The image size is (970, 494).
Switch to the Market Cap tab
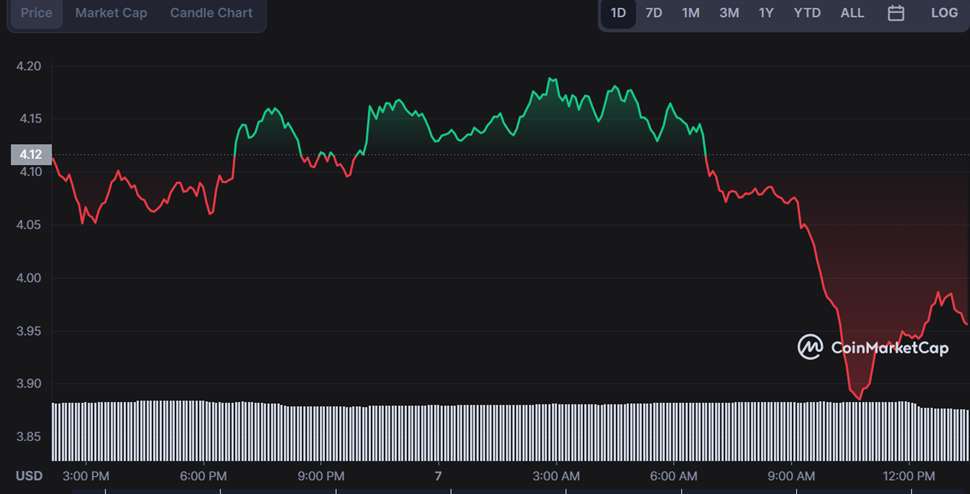click(111, 13)
